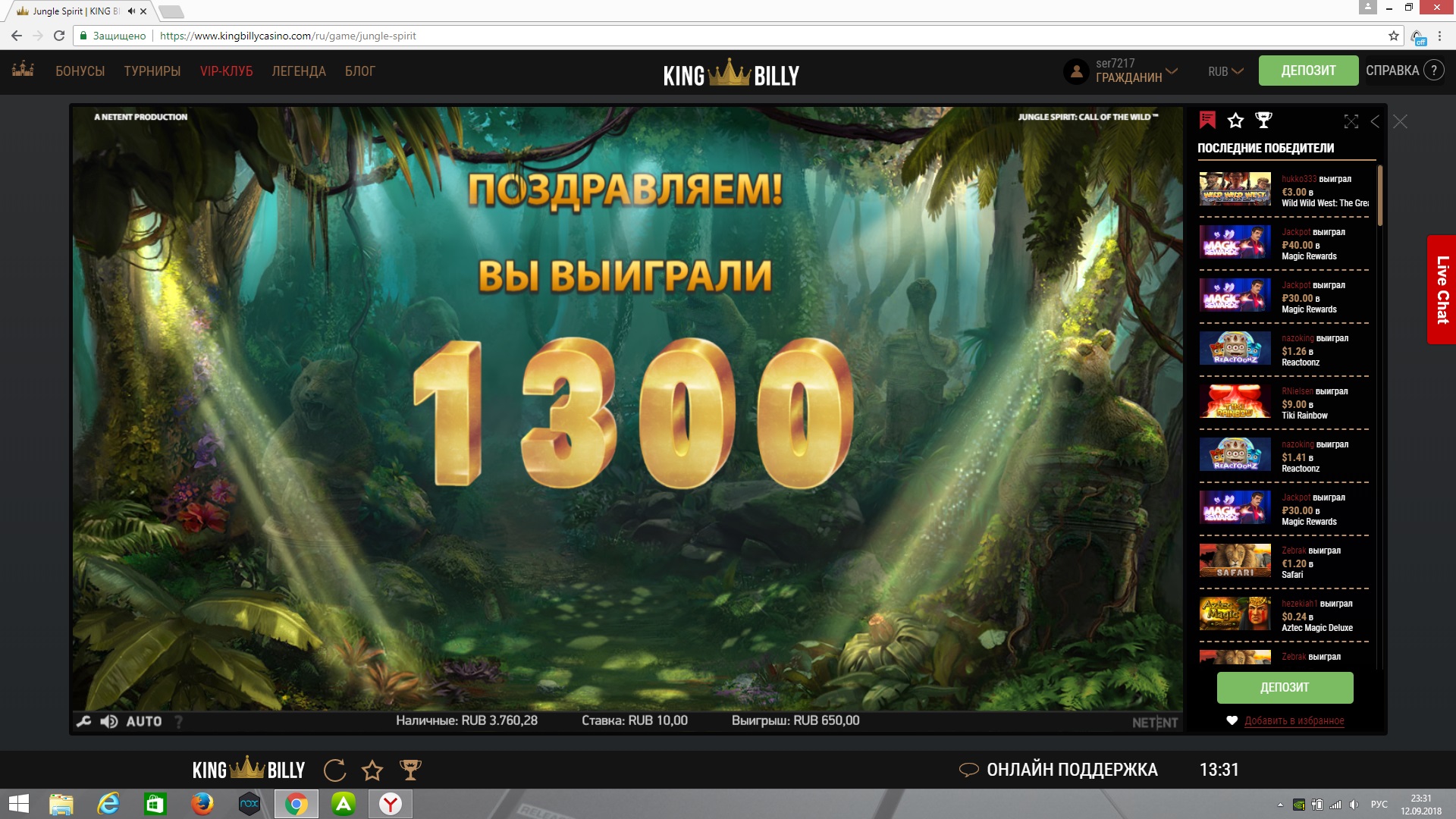Collapse the sidebar with the left chevron
The image size is (1456, 819).
1375,121
